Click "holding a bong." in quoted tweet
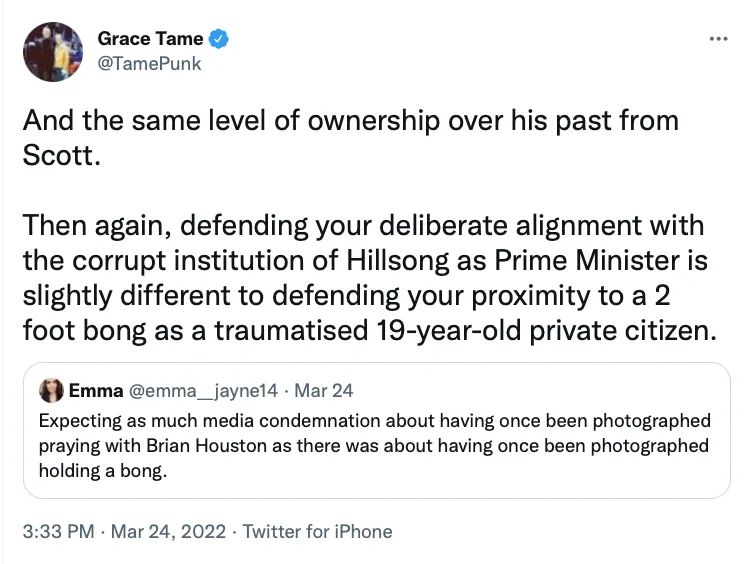Image resolution: width=751 pixels, height=564 pixels. [102, 470]
